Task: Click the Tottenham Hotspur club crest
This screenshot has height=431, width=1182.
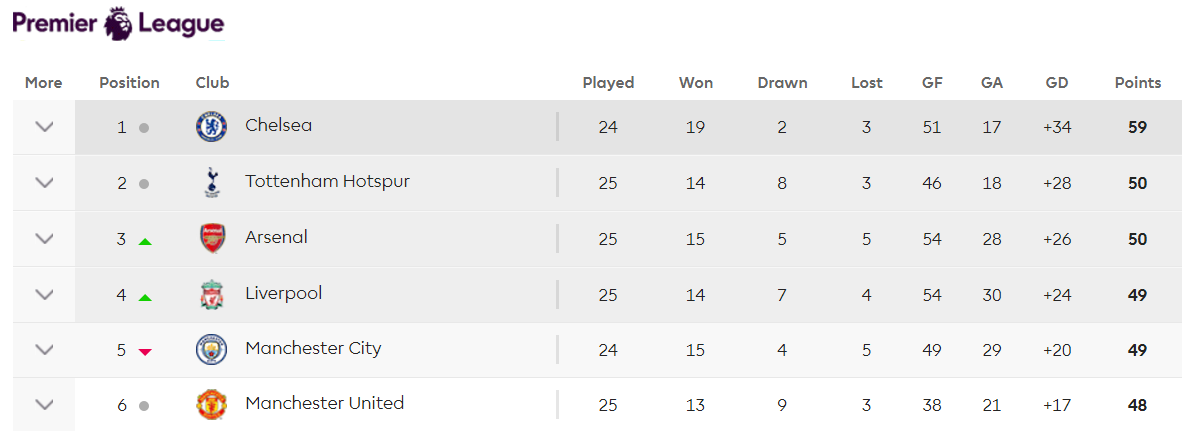Action: point(212,183)
